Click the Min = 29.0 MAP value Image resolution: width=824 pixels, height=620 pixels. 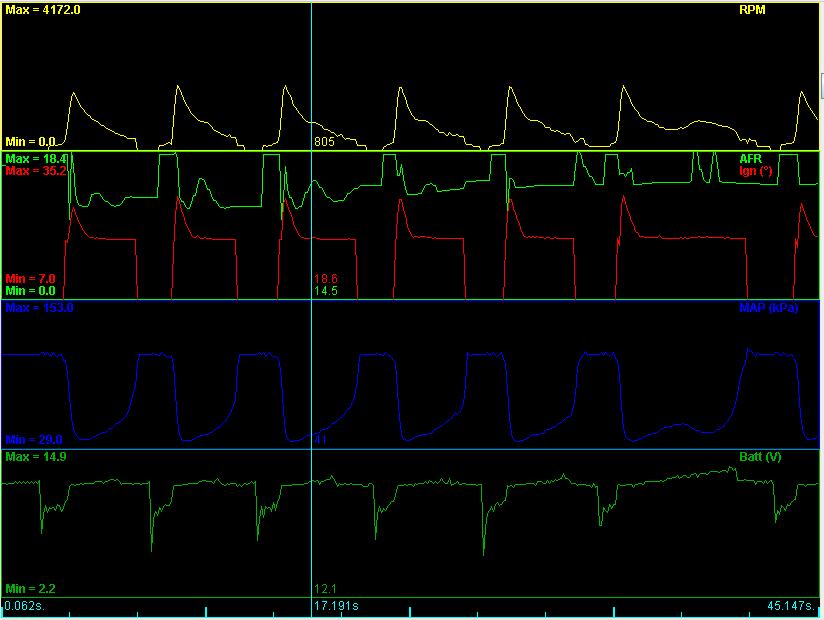tap(34, 440)
